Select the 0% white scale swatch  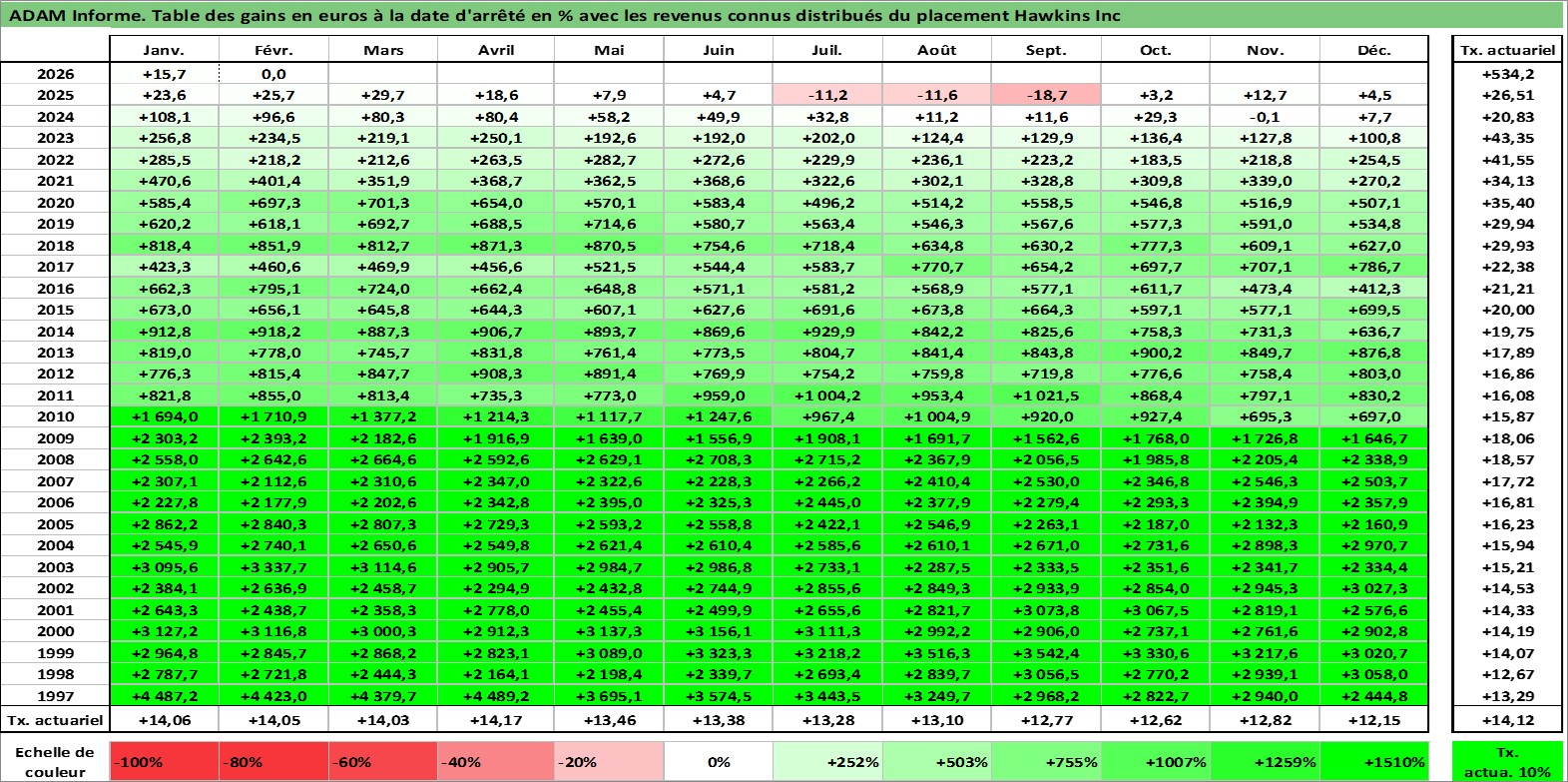point(719,761)
